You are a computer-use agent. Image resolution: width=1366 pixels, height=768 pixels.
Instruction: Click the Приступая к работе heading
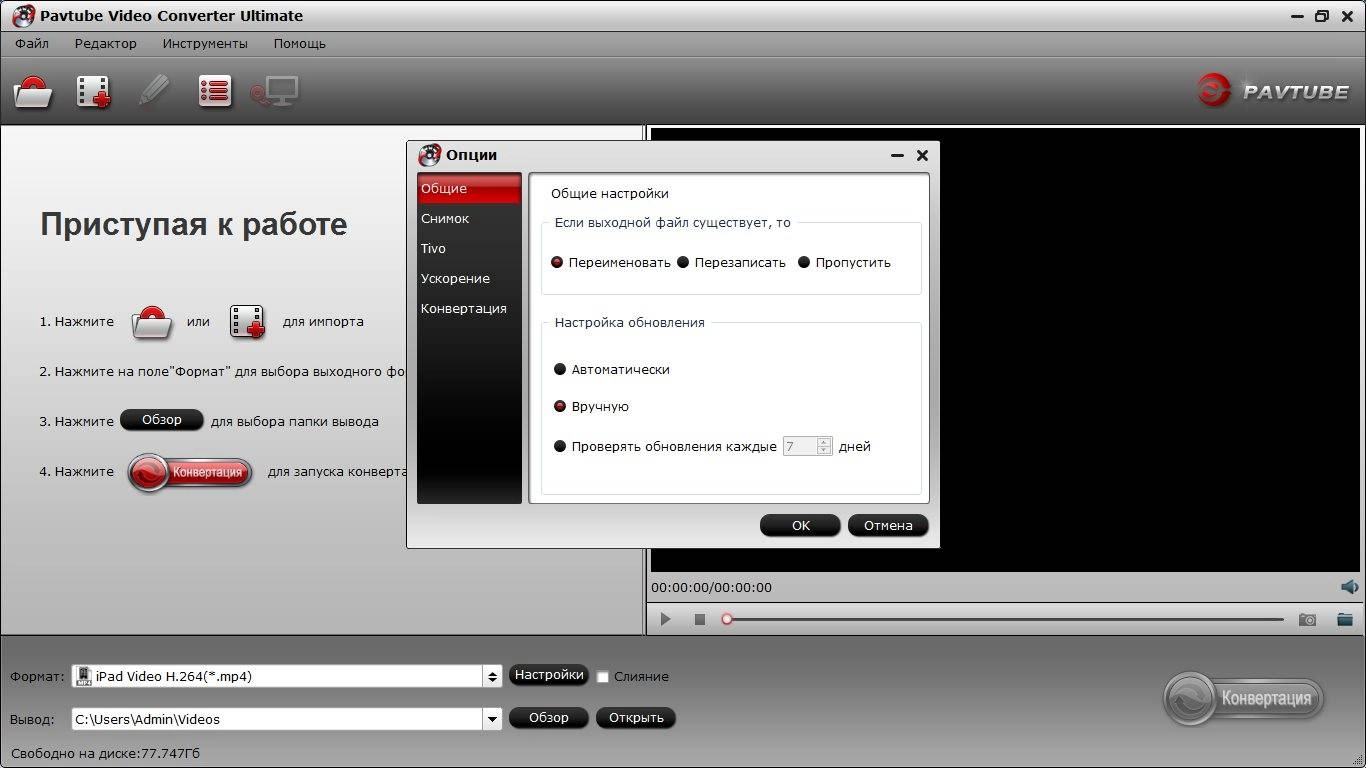[194, 224]
